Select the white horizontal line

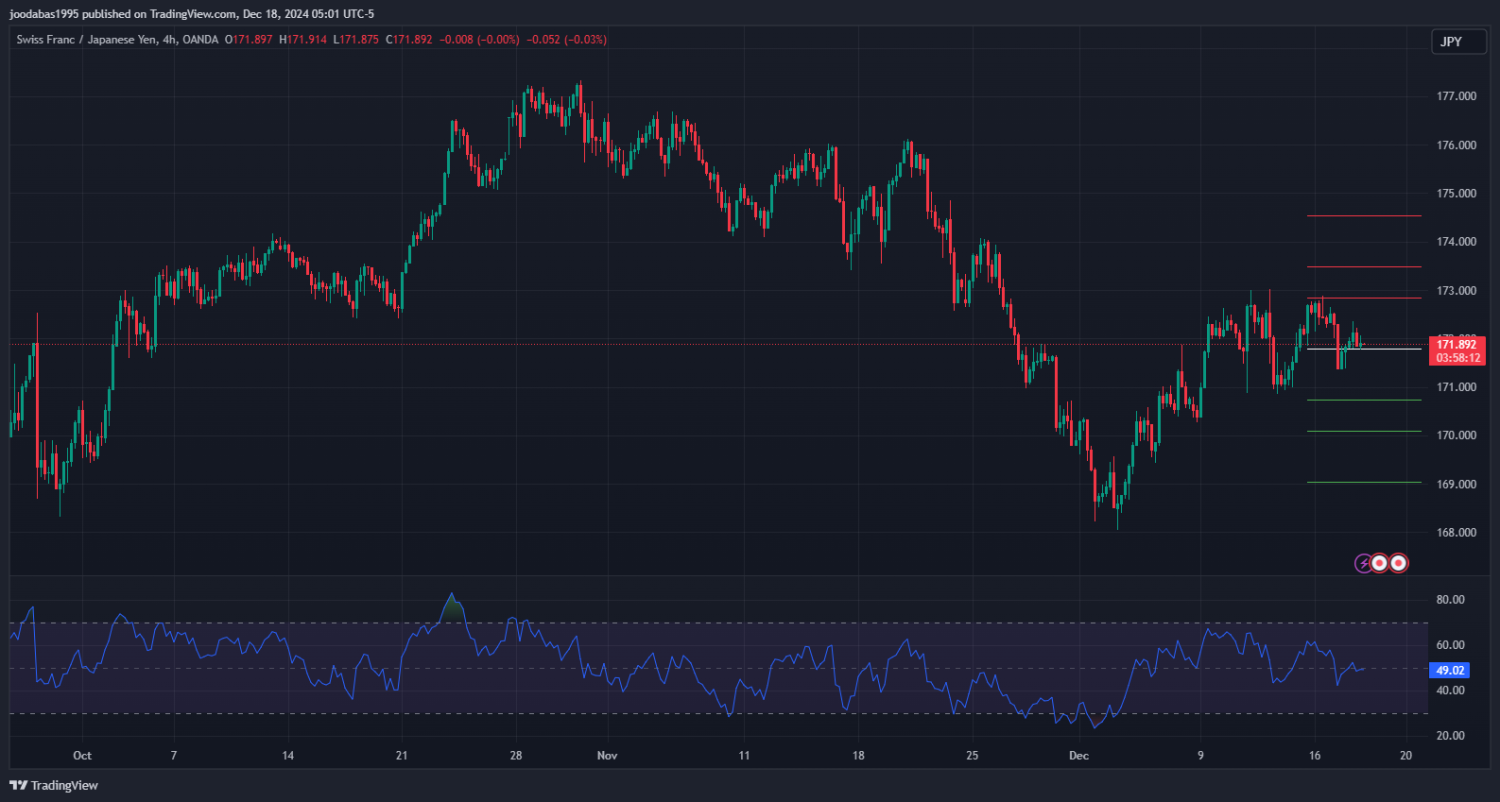(x=1364, y=349)
